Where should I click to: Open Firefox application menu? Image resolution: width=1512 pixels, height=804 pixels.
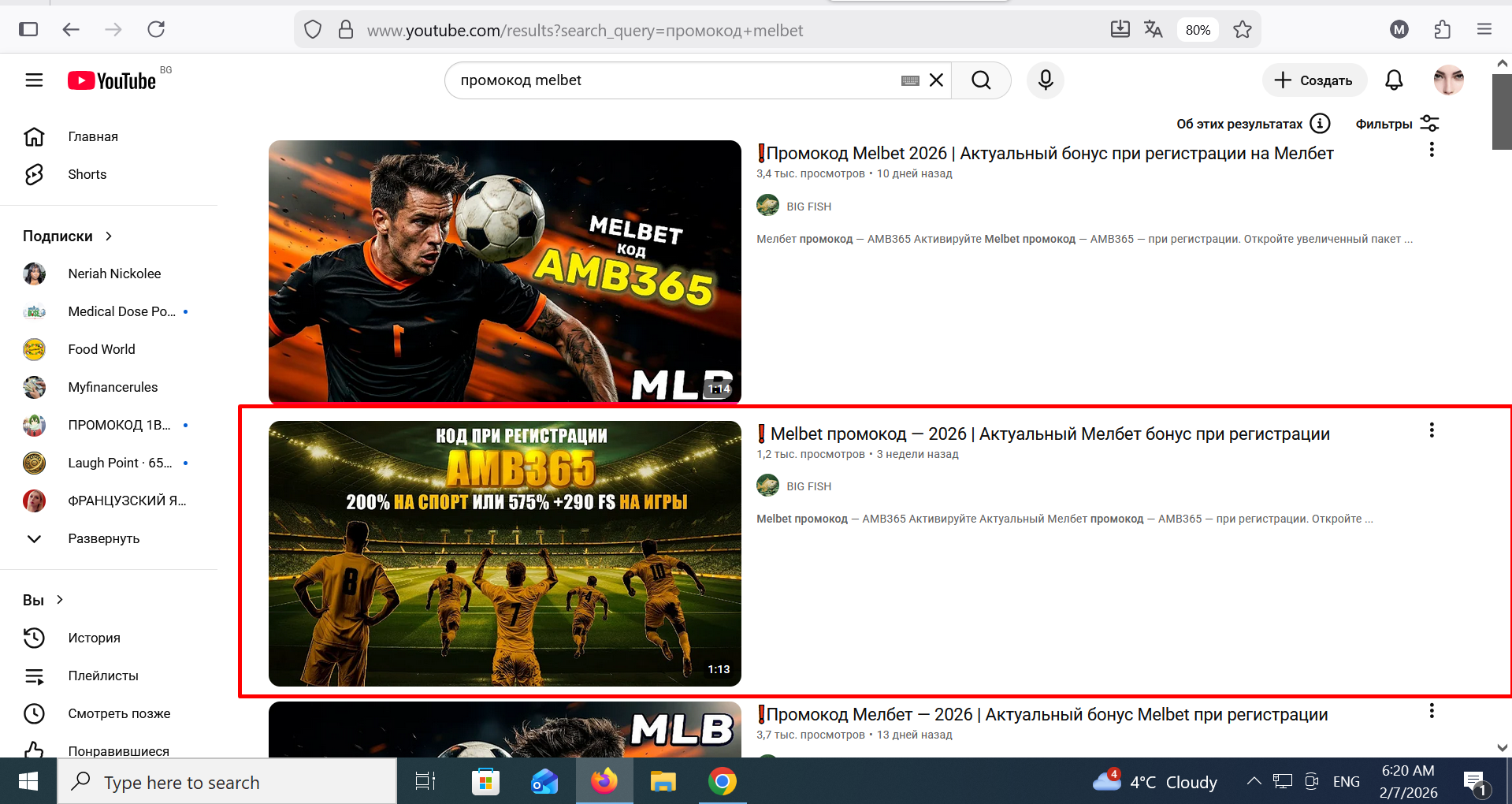tap(1484, 29)
